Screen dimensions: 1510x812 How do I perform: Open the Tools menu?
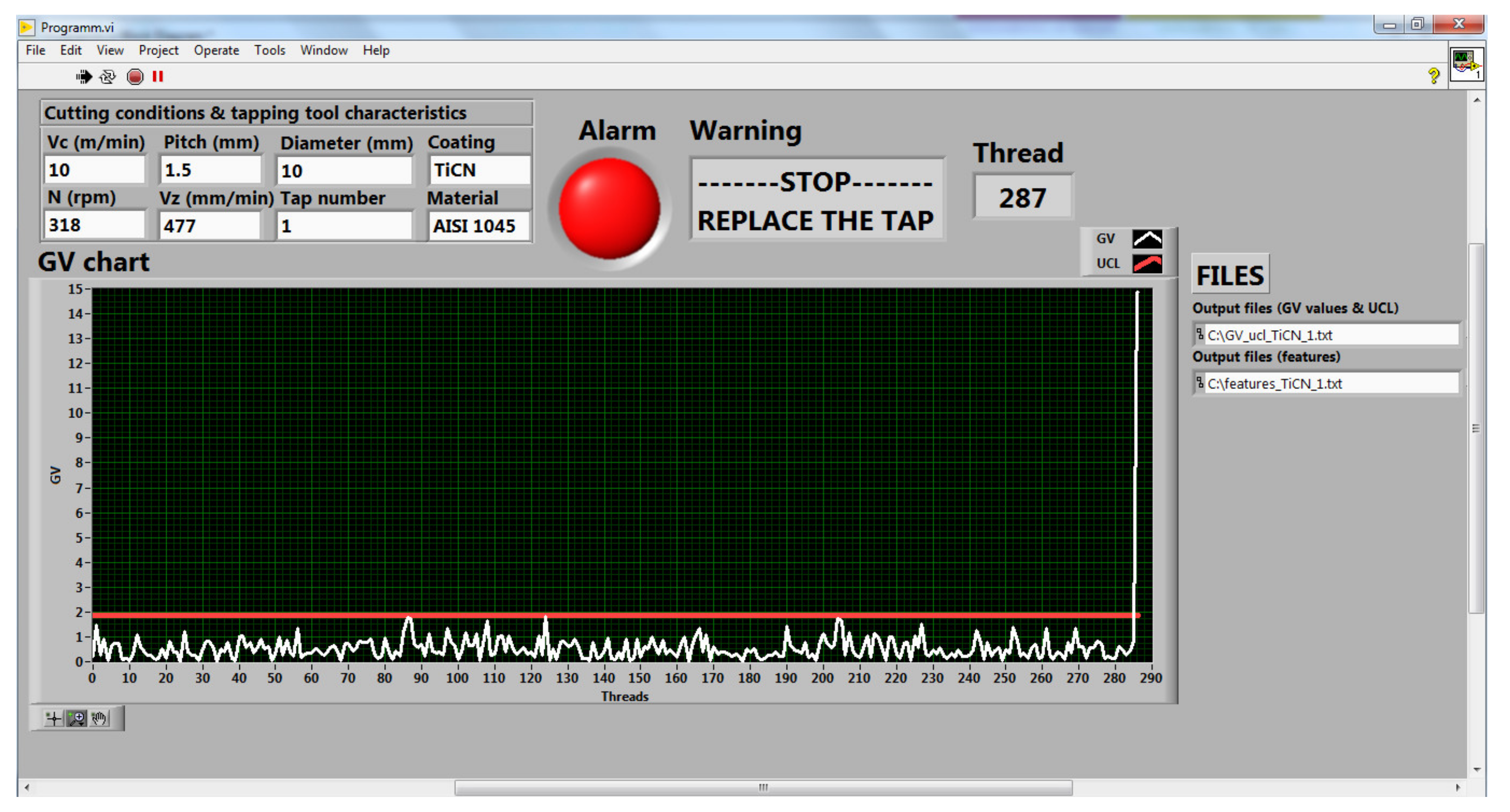pos(269,50)
